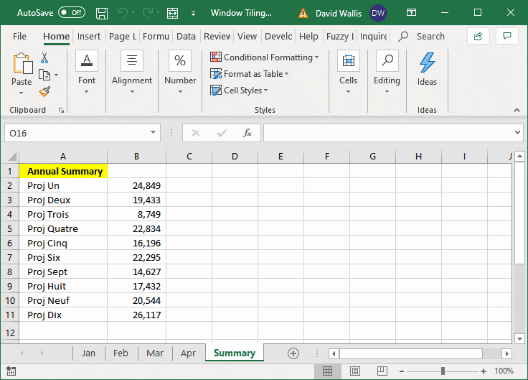Viewport: 528px width, 380px height.
Task: Click the Enter checkmark in formula bar
Action: (x=222, y=133)
